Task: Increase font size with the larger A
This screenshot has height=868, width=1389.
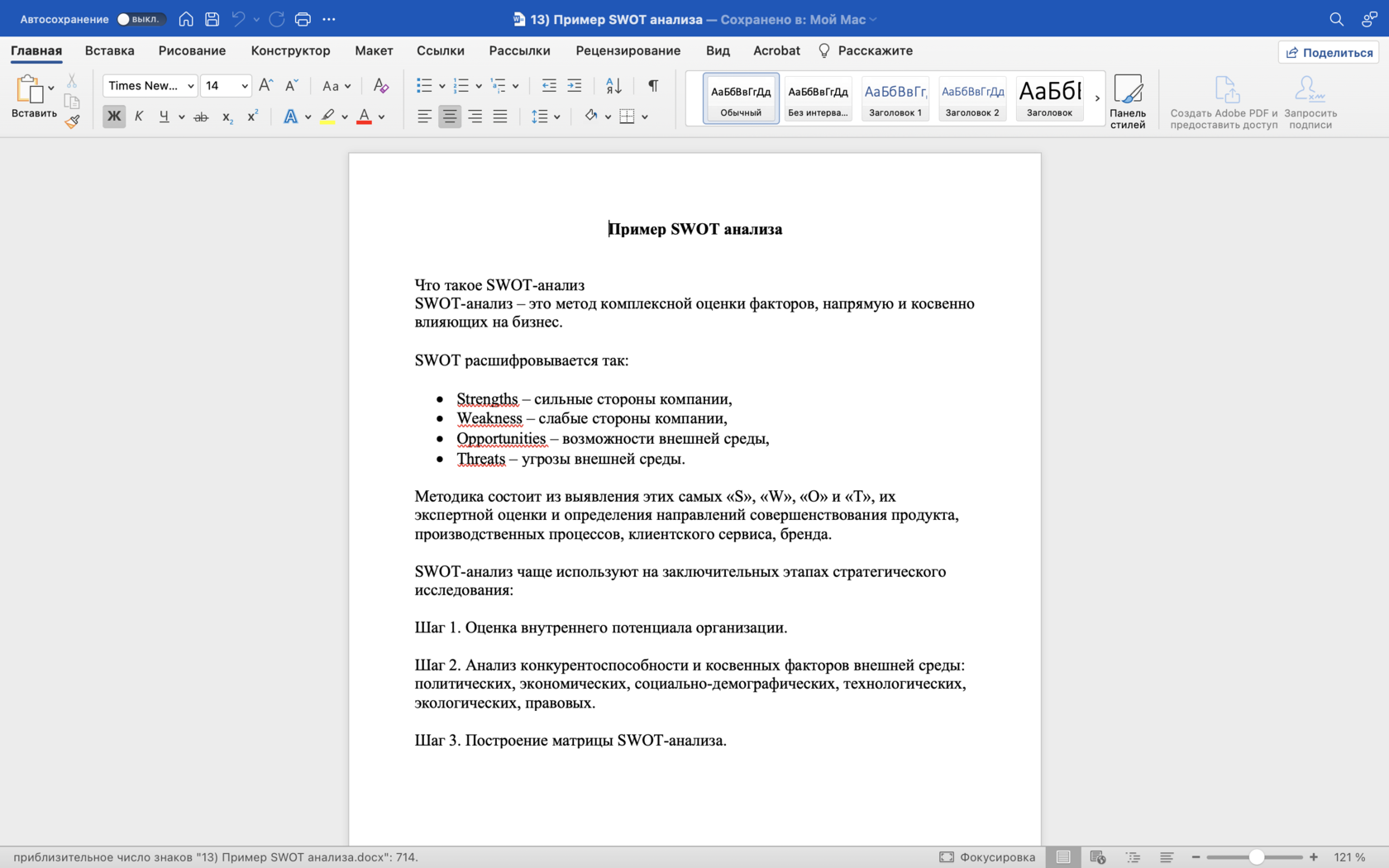Action: click(x=265, y=85)
